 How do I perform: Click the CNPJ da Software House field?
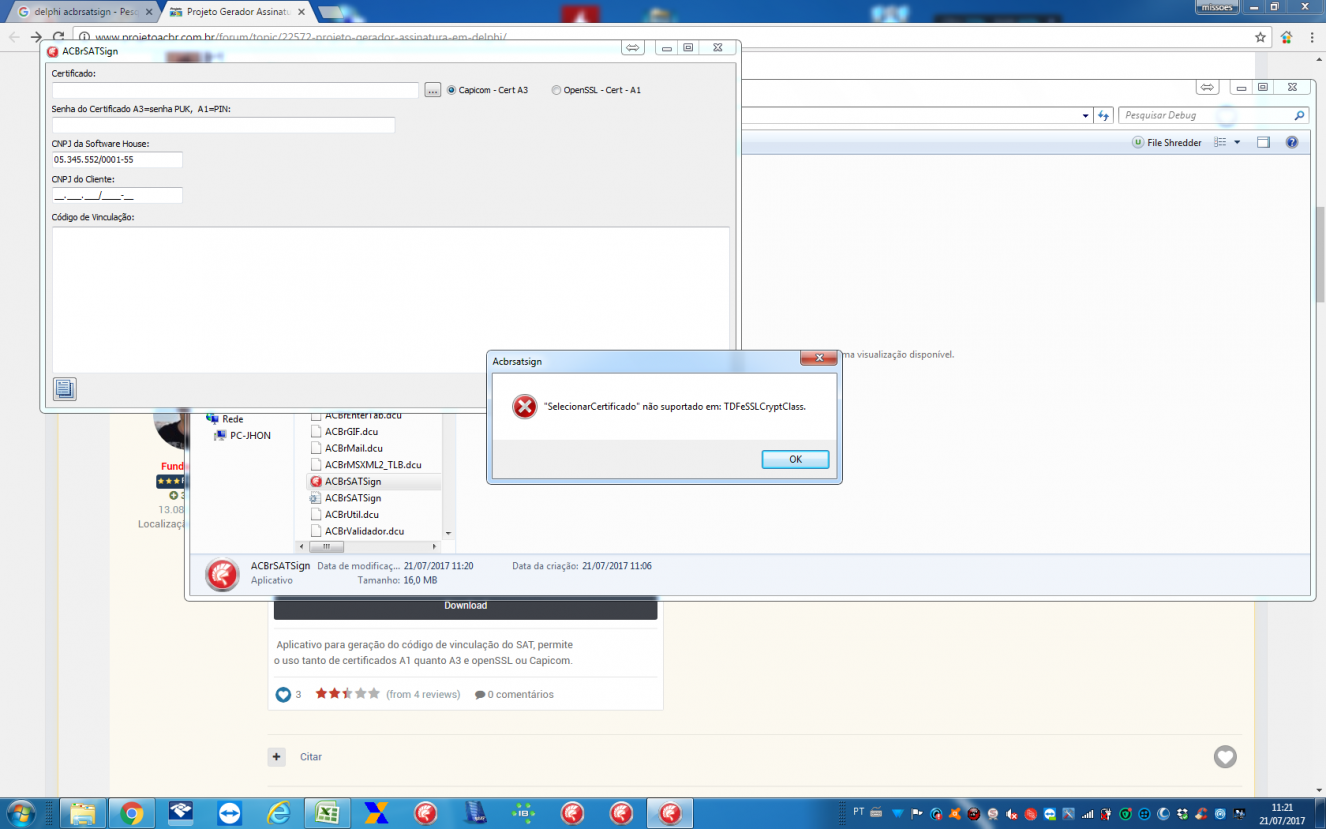click(x=117, y=160)
